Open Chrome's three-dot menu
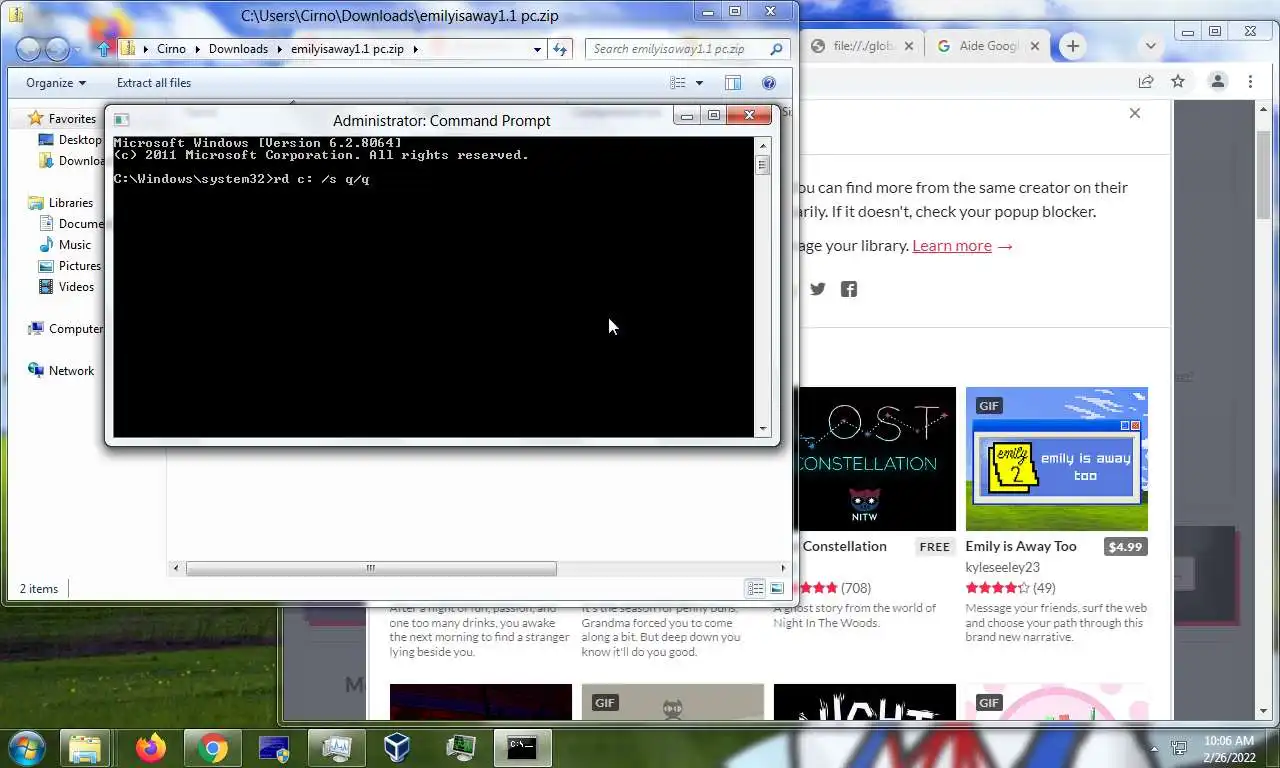Image resolution: width=1280 pixels, height=768 pixels. [1251, 82]
